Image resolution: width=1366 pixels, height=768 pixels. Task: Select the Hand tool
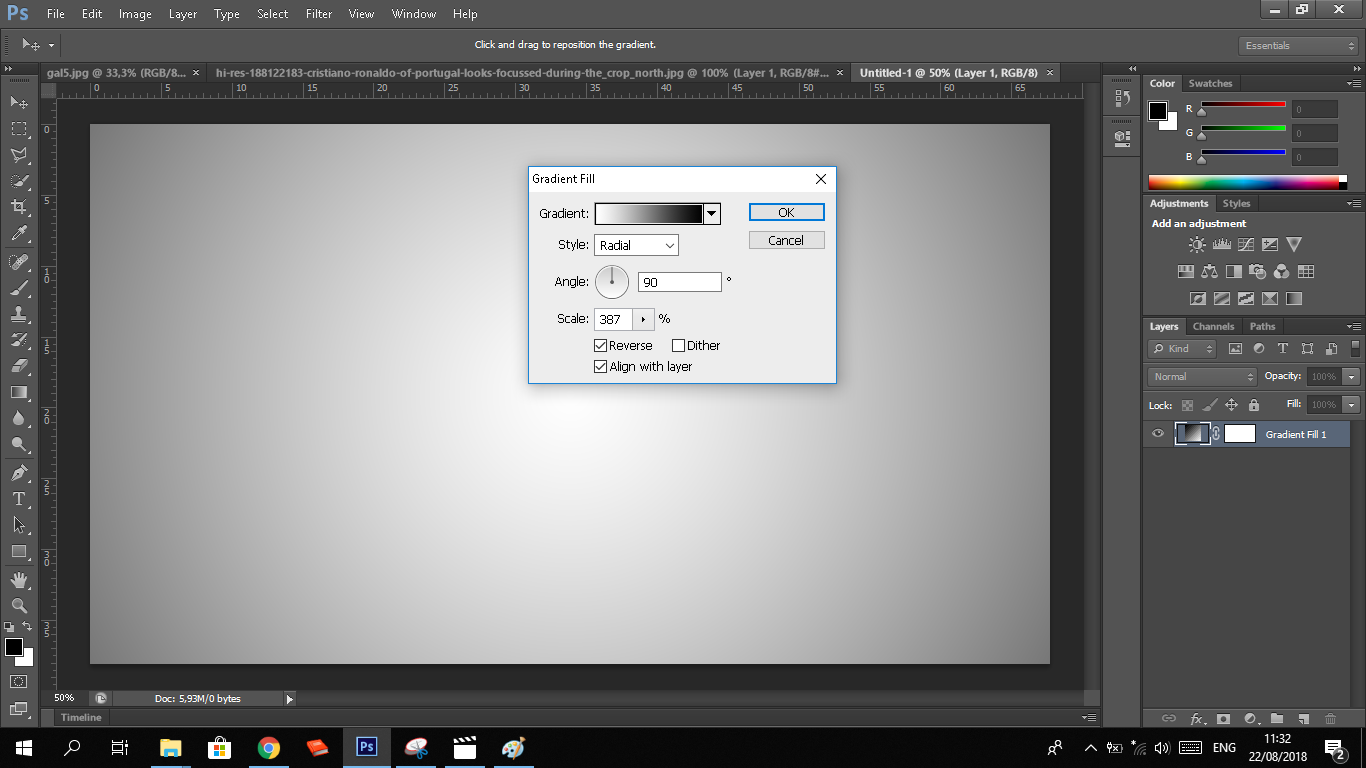click(x=19, y=580)
